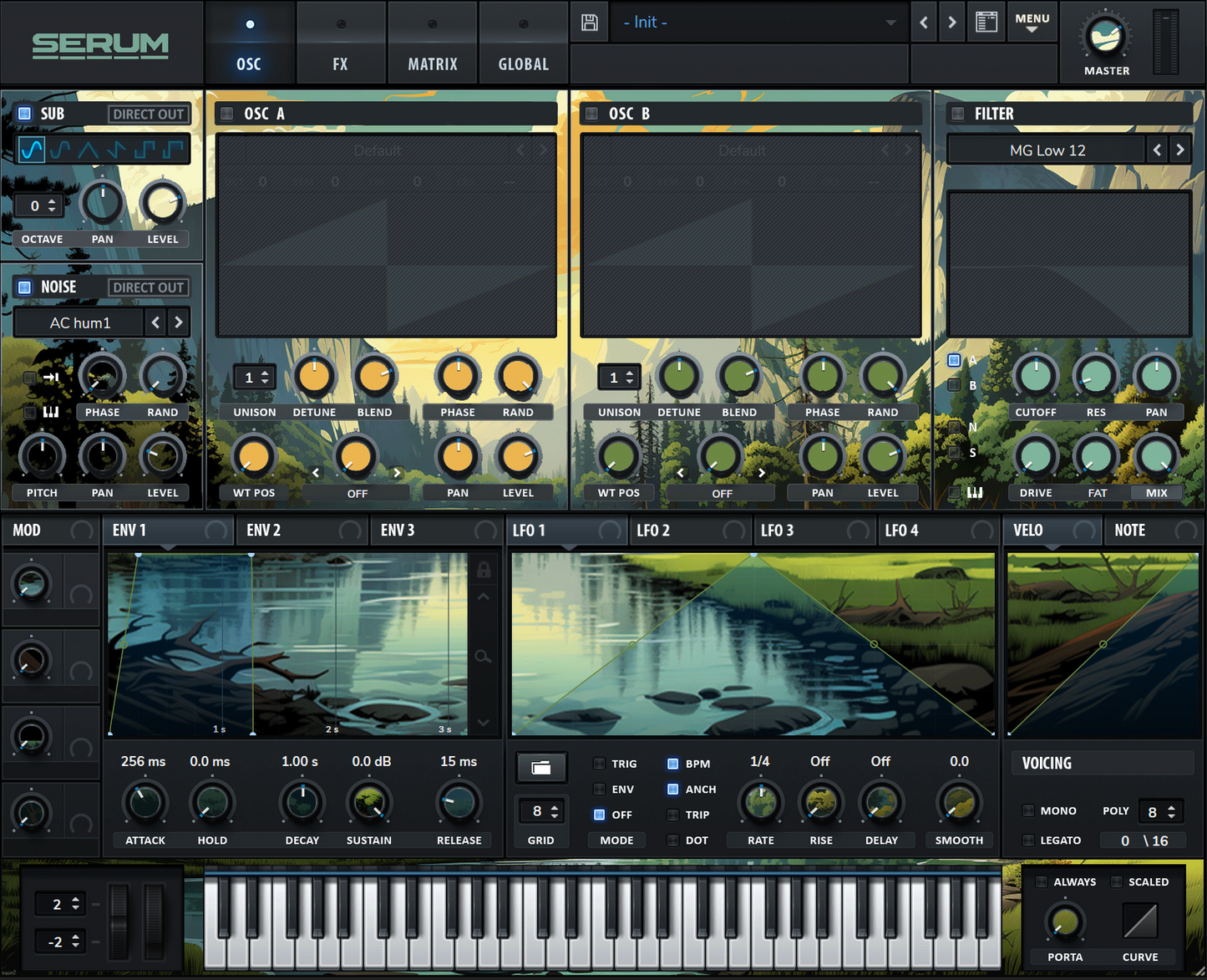Open the - Init - preset dropdown

[759, 23]
